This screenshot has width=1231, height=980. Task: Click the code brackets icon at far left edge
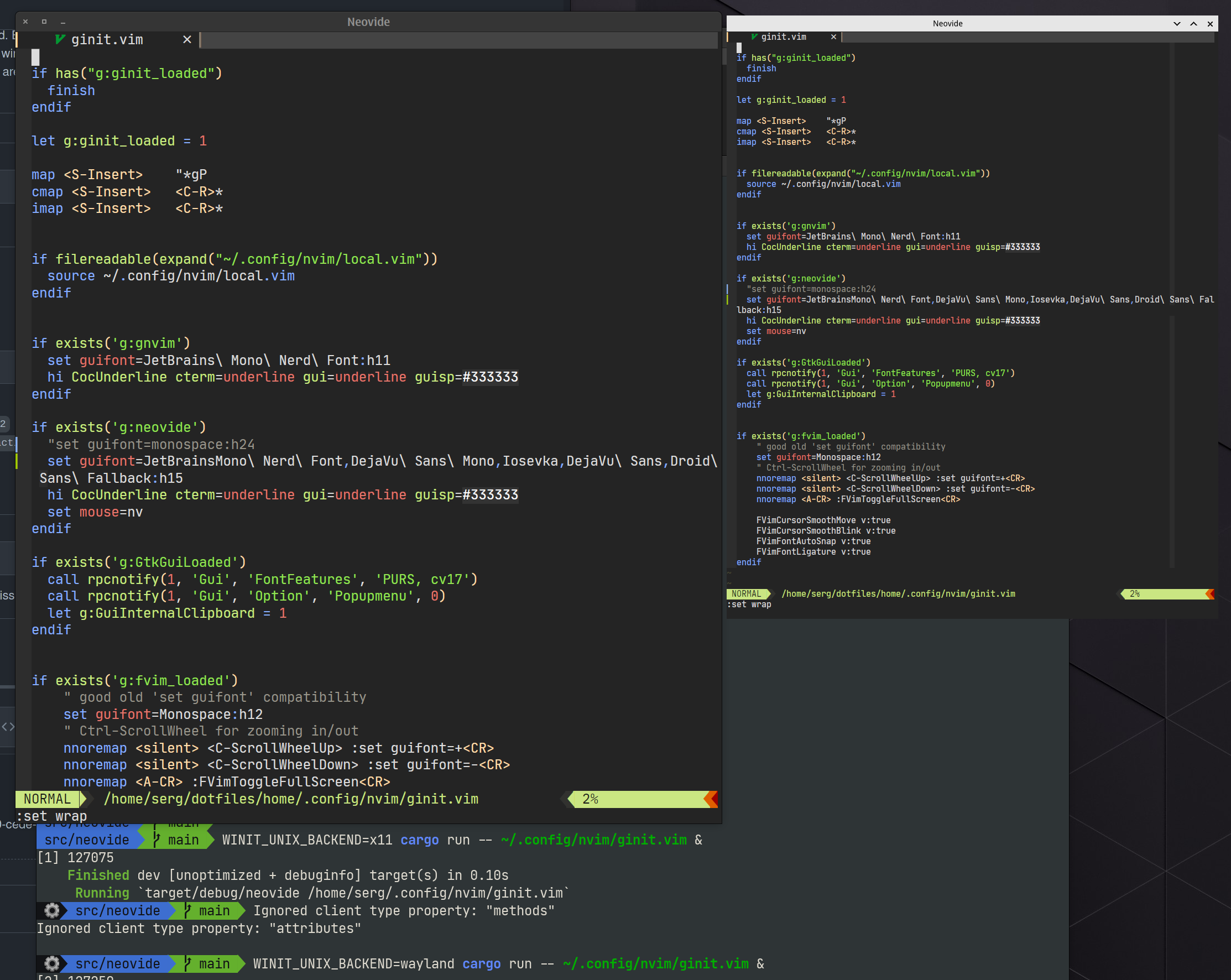tap(8, 727)
